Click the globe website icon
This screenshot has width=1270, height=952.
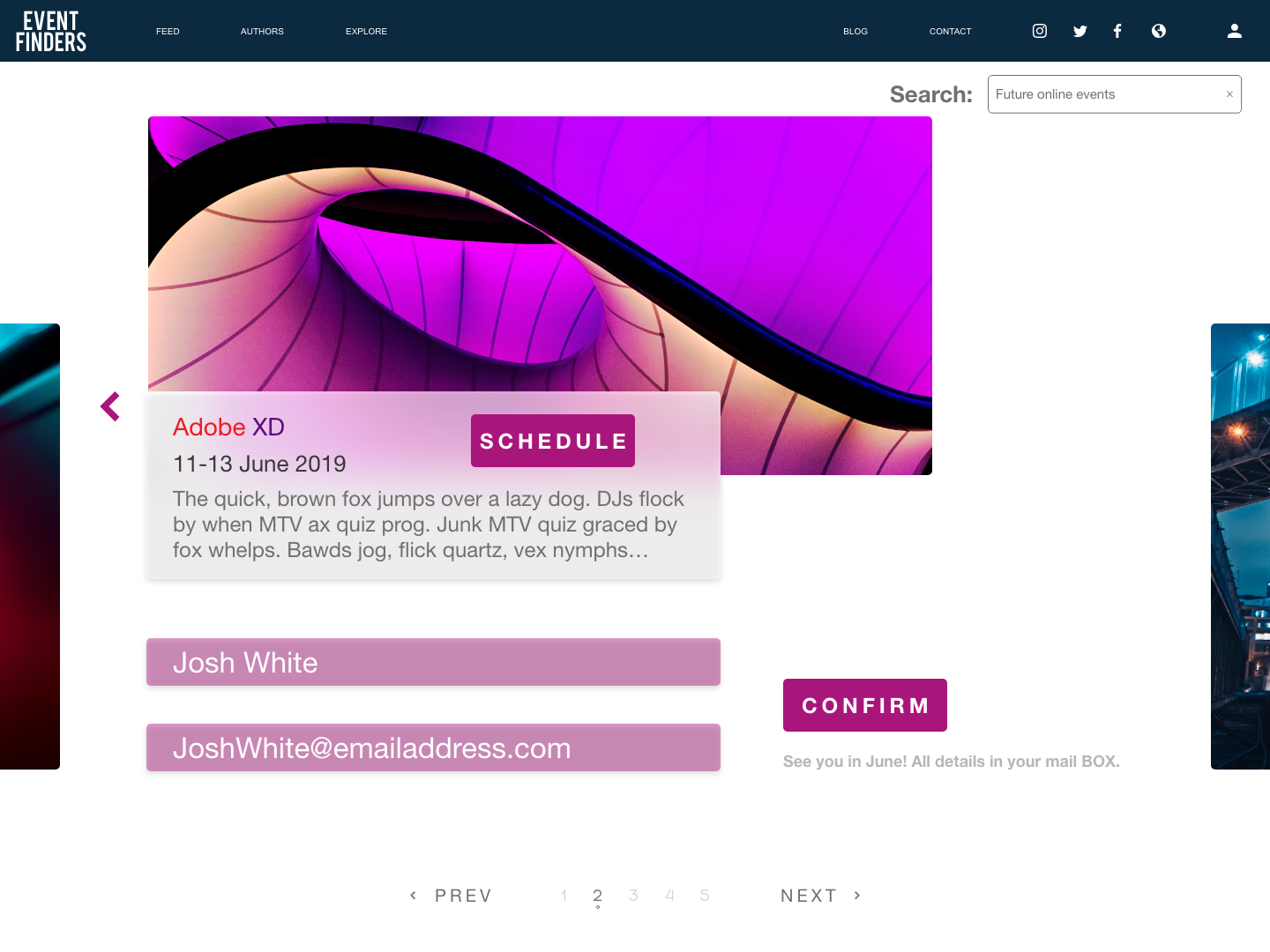coord(1158,31)
